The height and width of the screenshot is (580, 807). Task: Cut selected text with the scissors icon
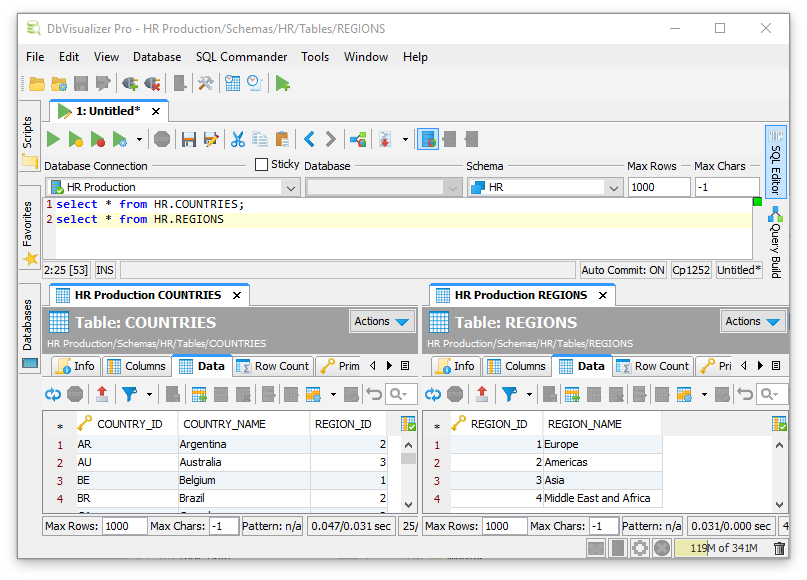tap(238, 140)
